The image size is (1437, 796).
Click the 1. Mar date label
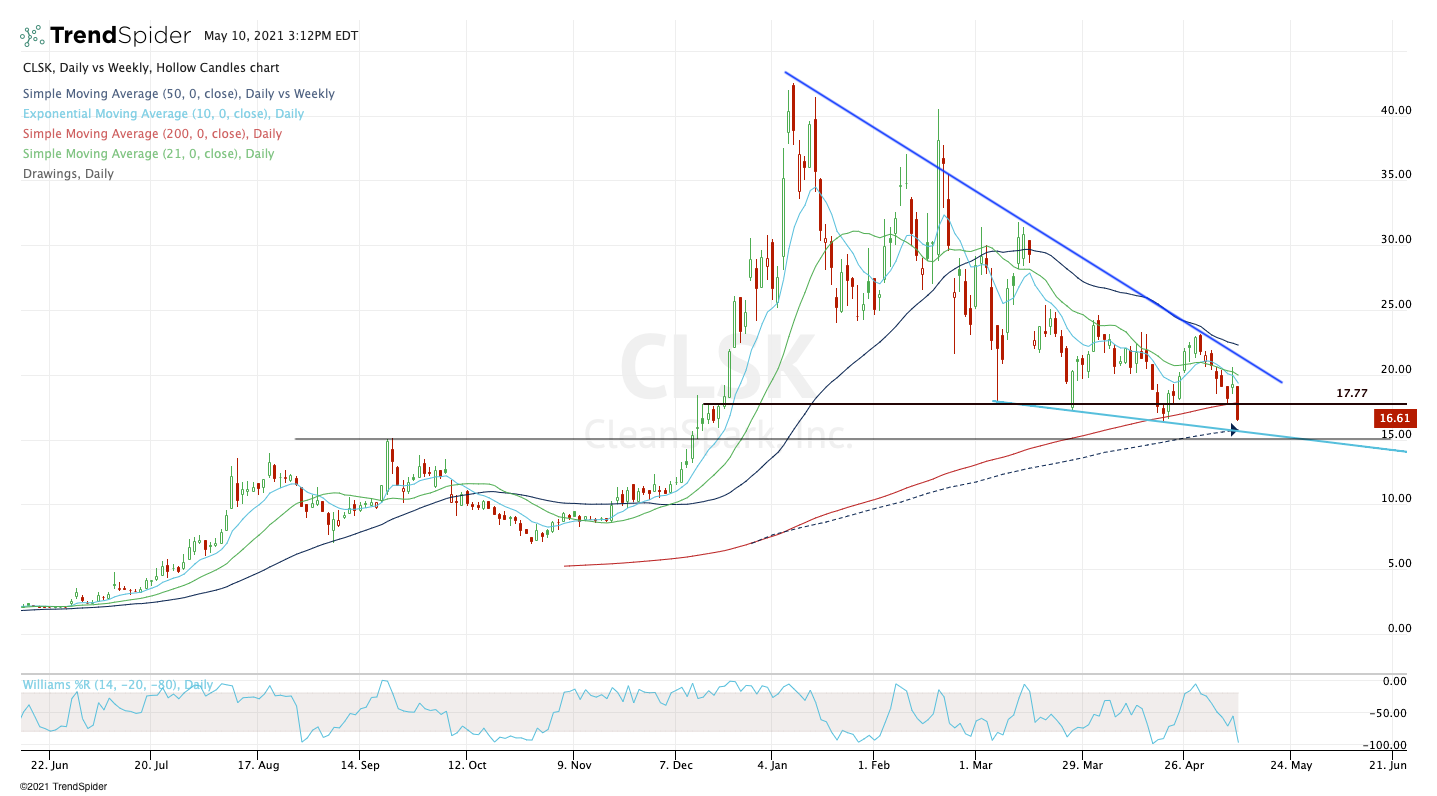[975, 766]
